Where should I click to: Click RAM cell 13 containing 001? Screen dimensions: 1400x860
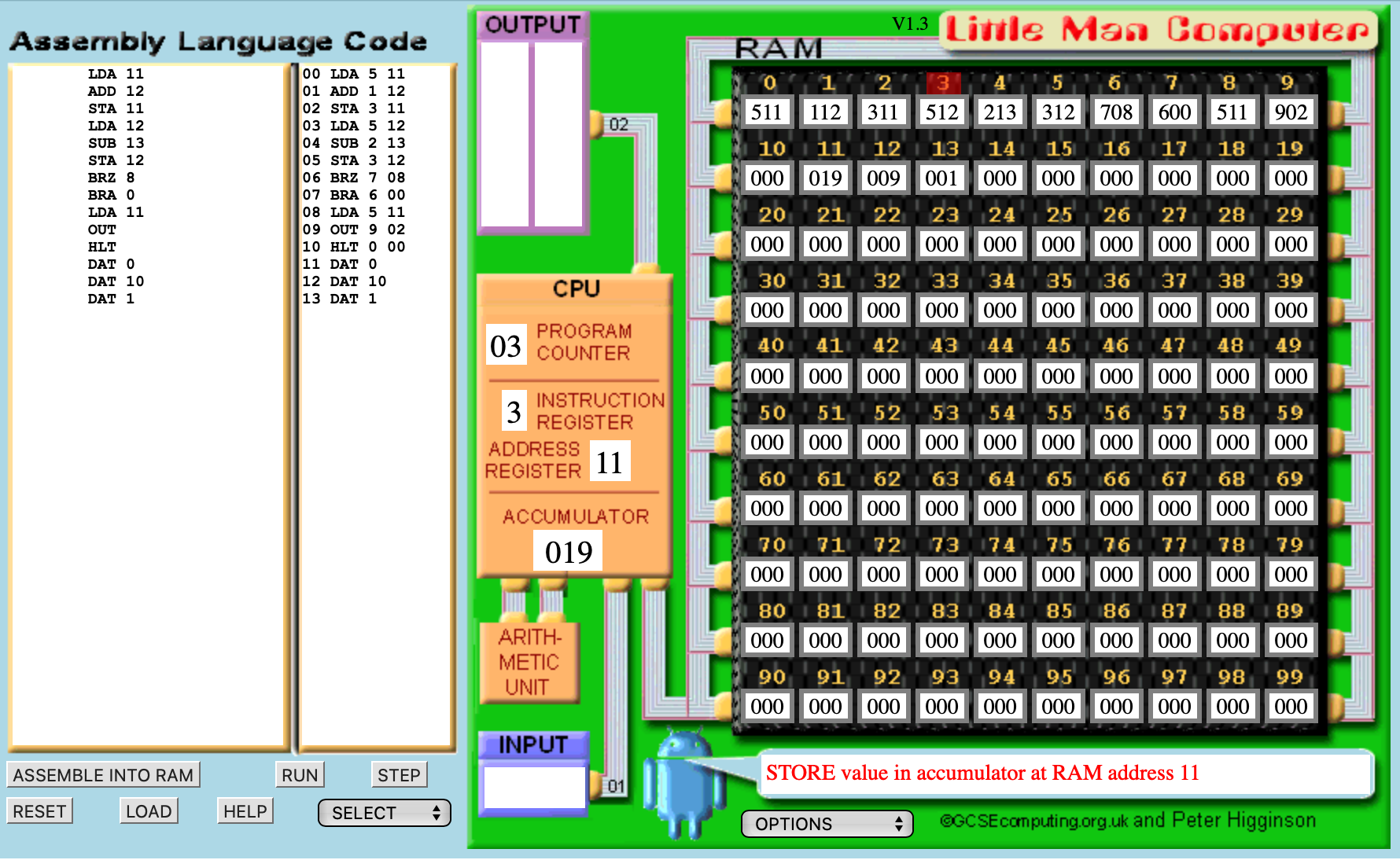point(941,178)
